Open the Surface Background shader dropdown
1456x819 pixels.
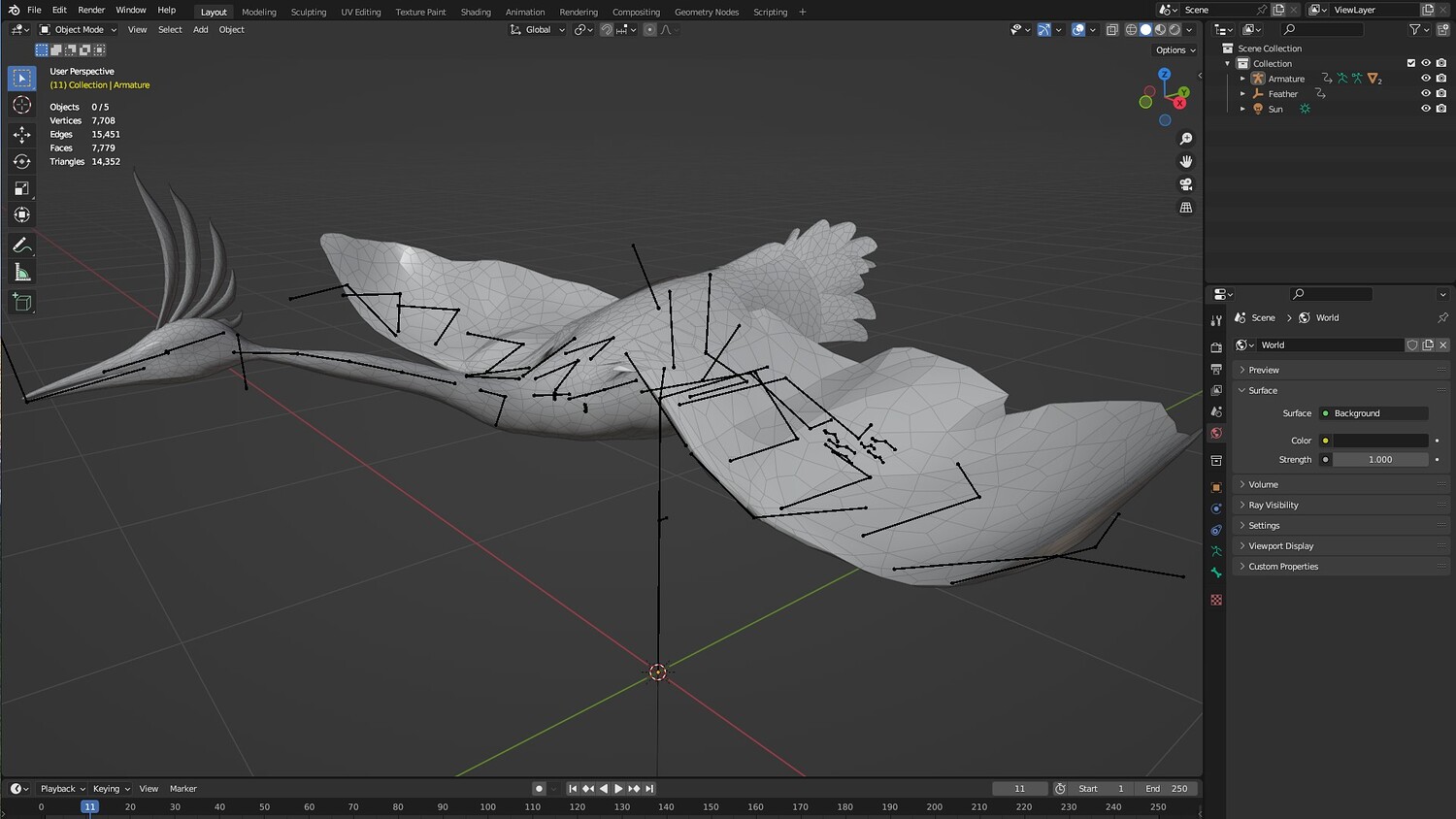click(x=1373, y=413)
